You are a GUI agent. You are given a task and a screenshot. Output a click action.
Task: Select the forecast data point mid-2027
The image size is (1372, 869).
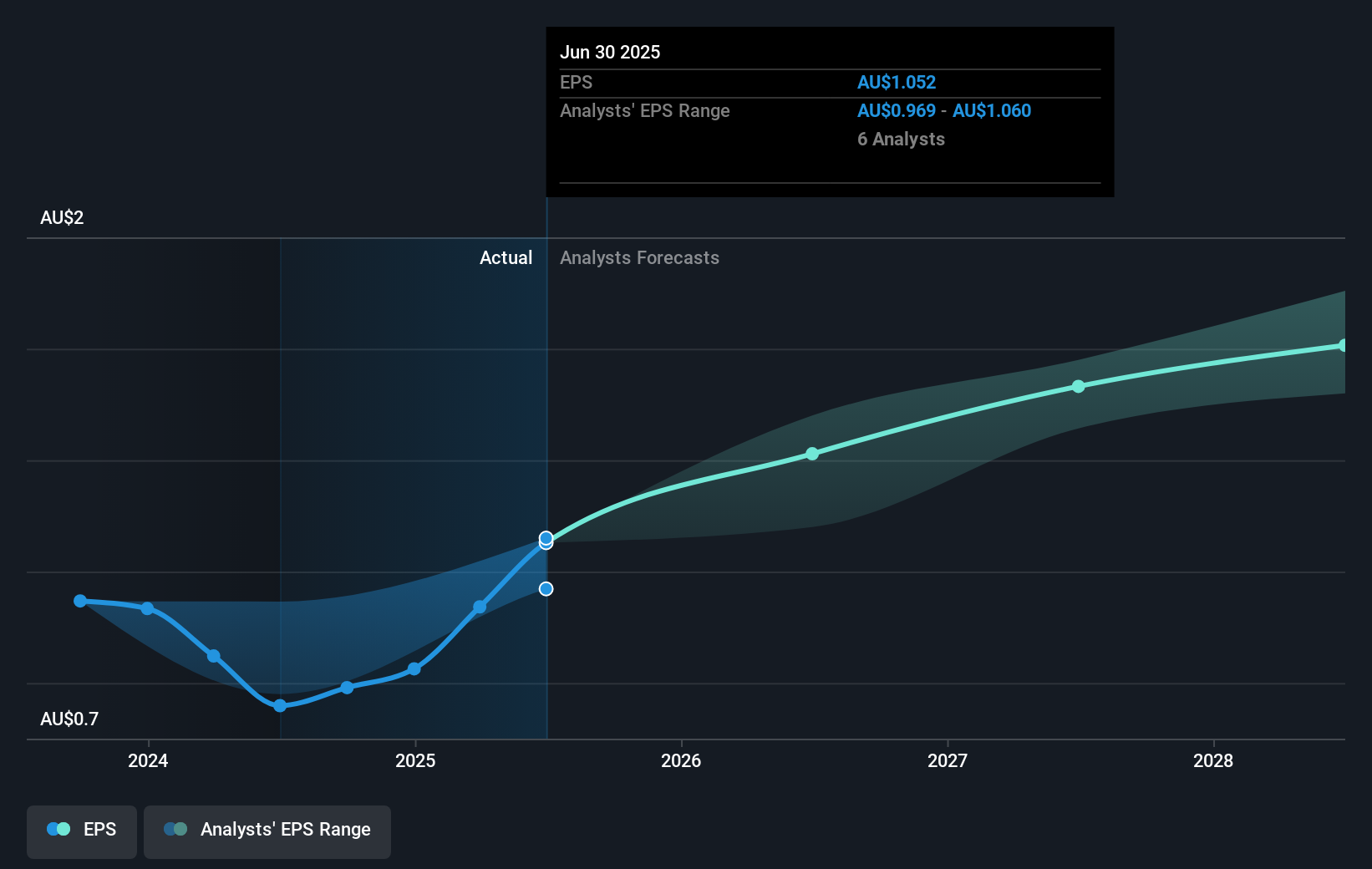click(1079, 386)
